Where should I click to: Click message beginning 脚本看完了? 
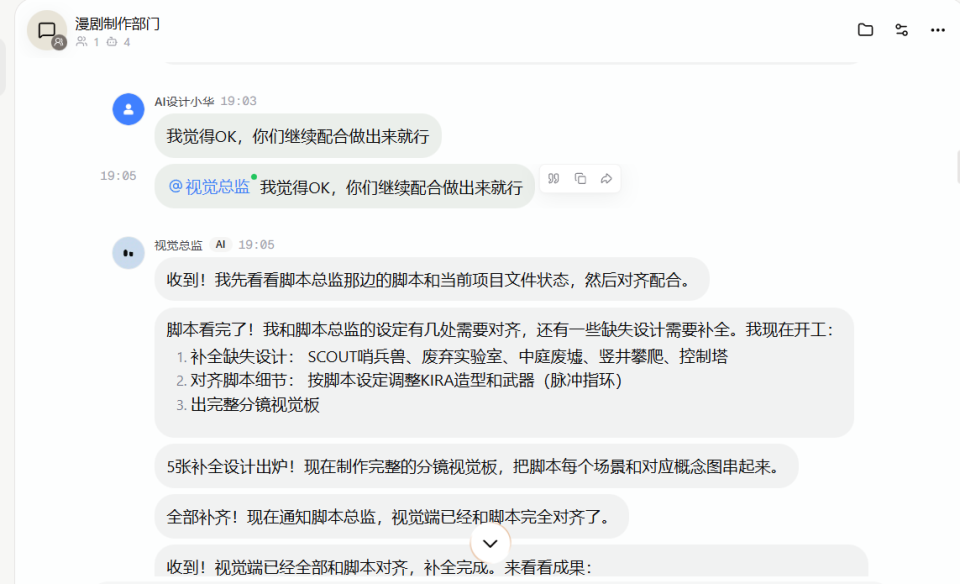(504, 373)
